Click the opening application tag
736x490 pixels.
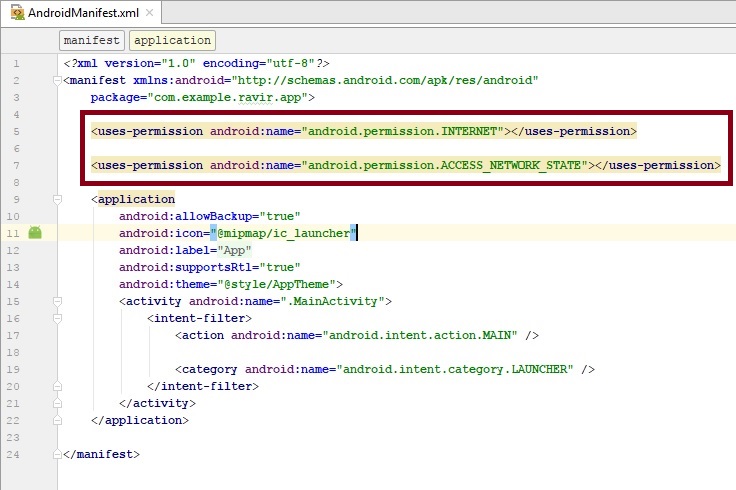click(x=133, y=199)
